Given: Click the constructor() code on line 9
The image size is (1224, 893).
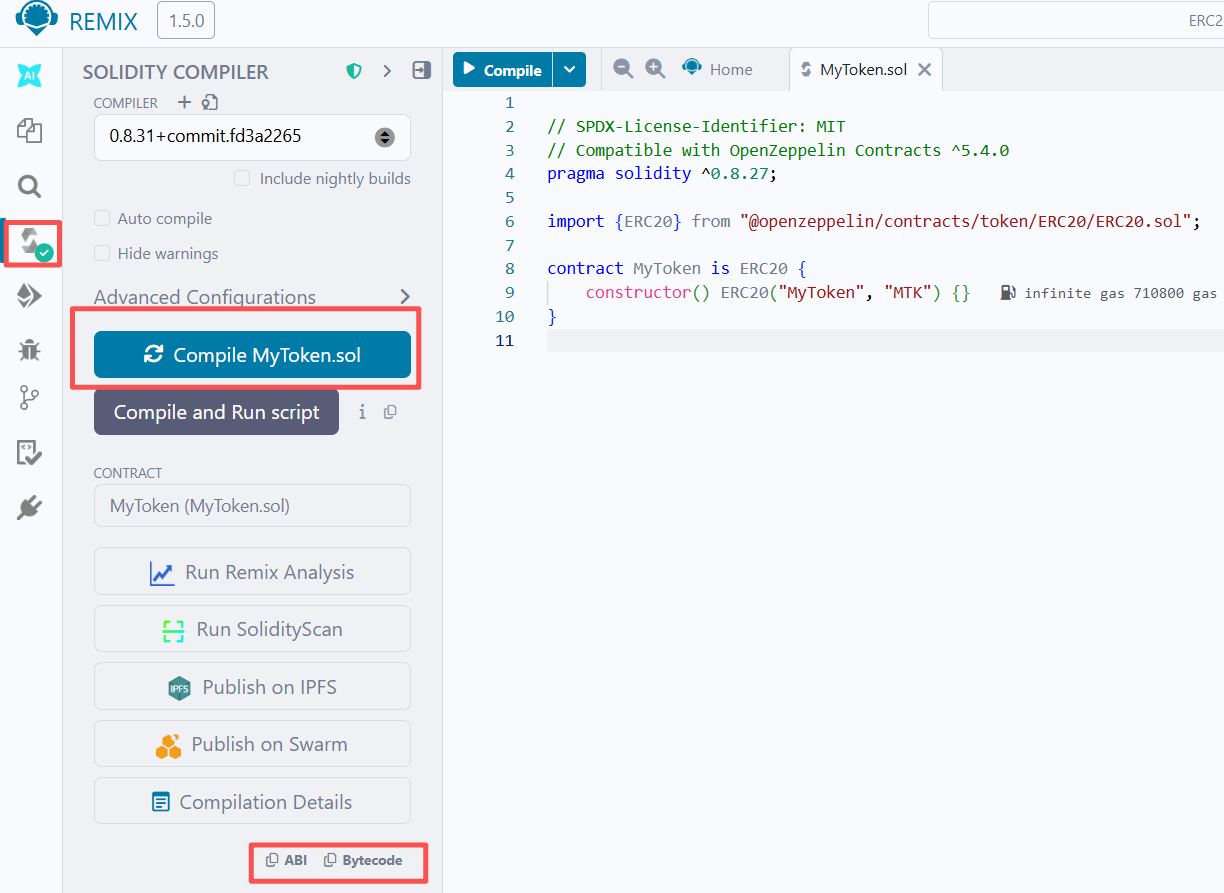Looking at the screenshot, I should coord(778,292).
